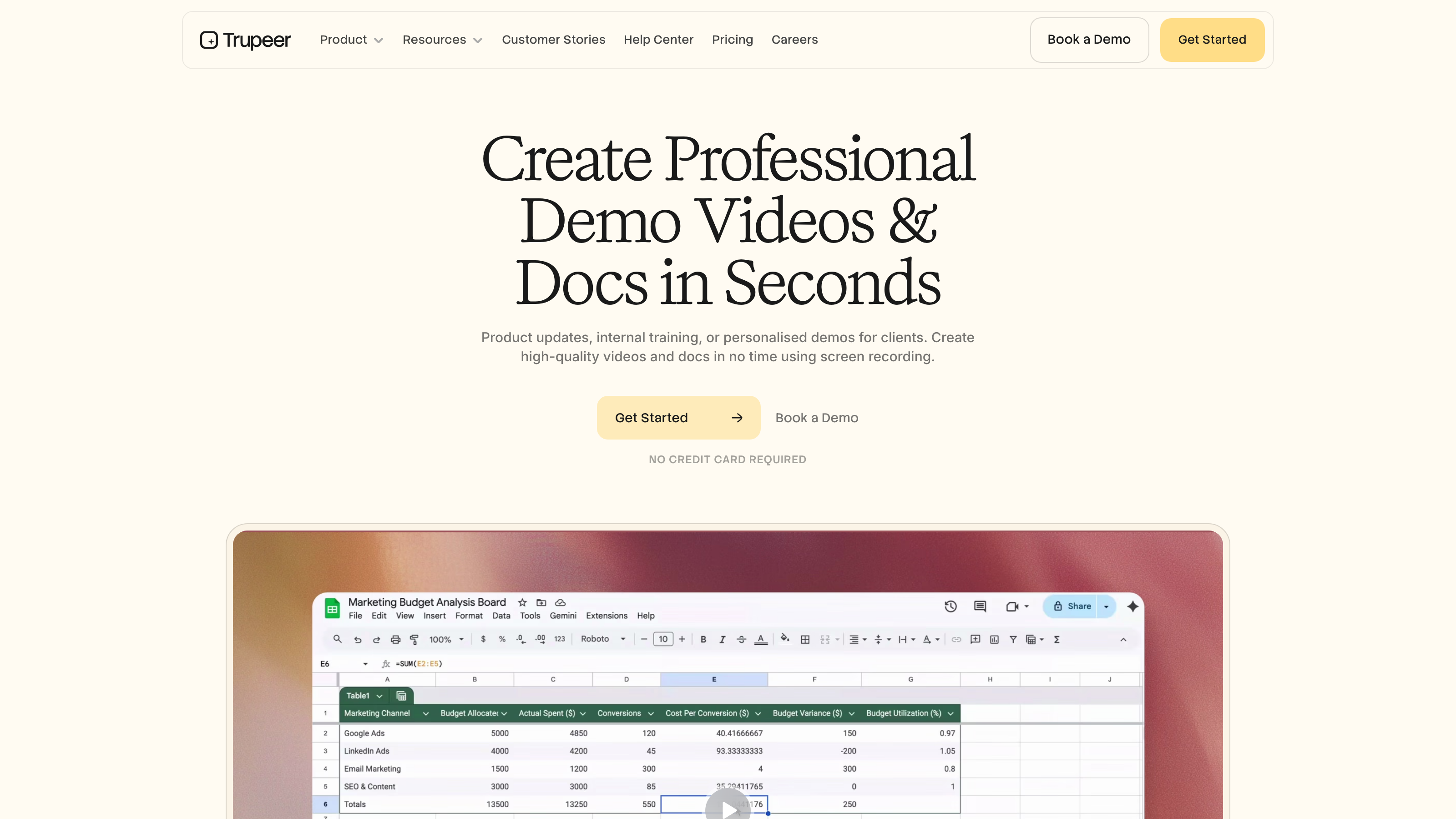Open the comments icon in spreadsheet header
This screenshot has width=1456, height=819.
[980, 607]
